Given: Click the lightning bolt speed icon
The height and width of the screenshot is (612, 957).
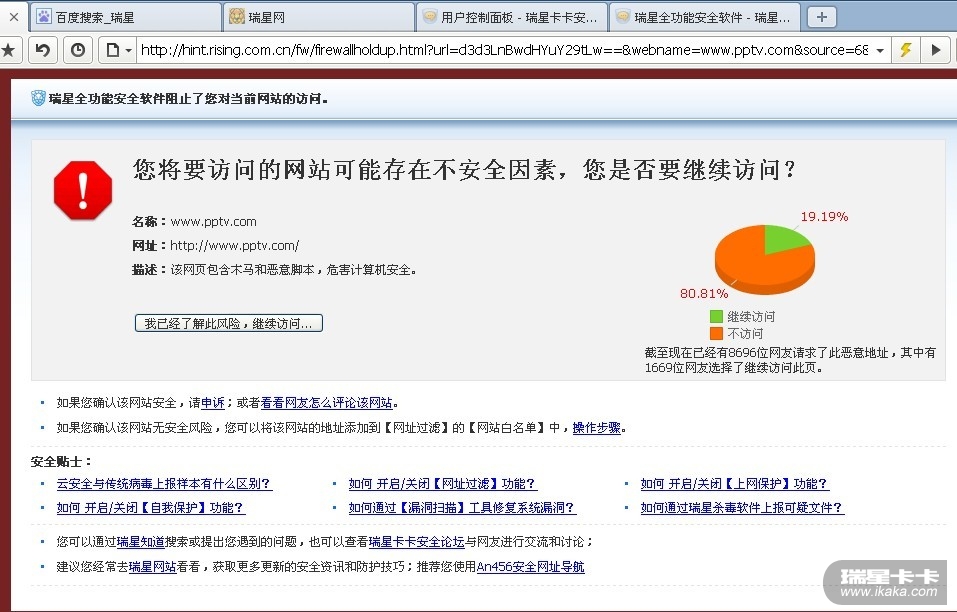Looking at the screenshot, I should coord(906,50).
